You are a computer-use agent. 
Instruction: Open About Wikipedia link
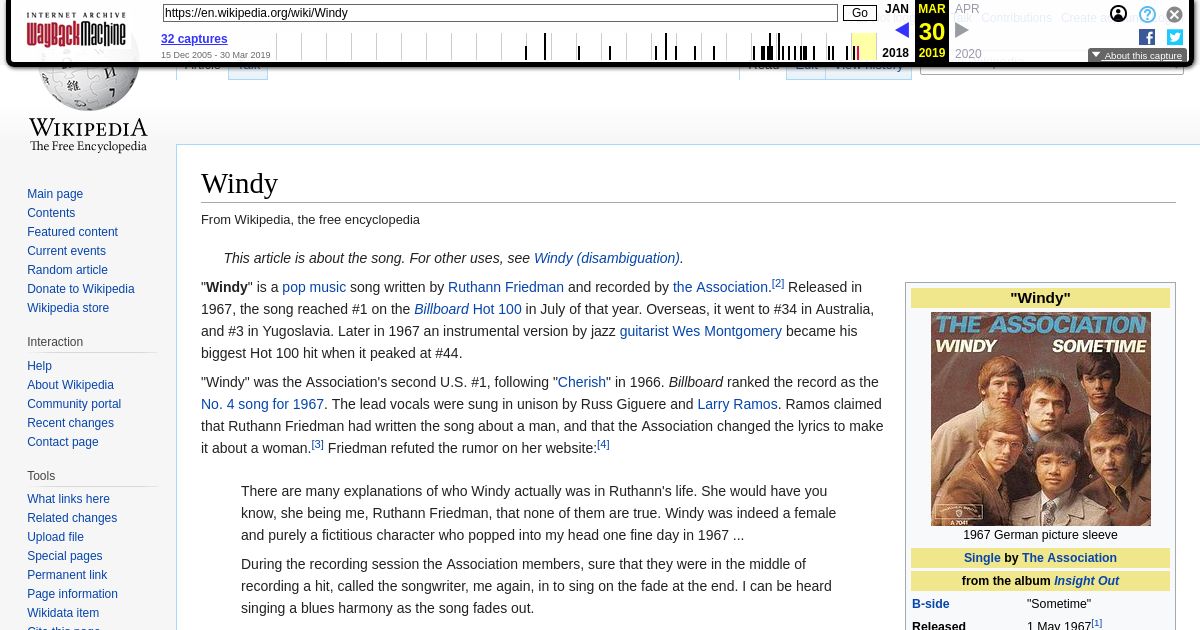70,385
